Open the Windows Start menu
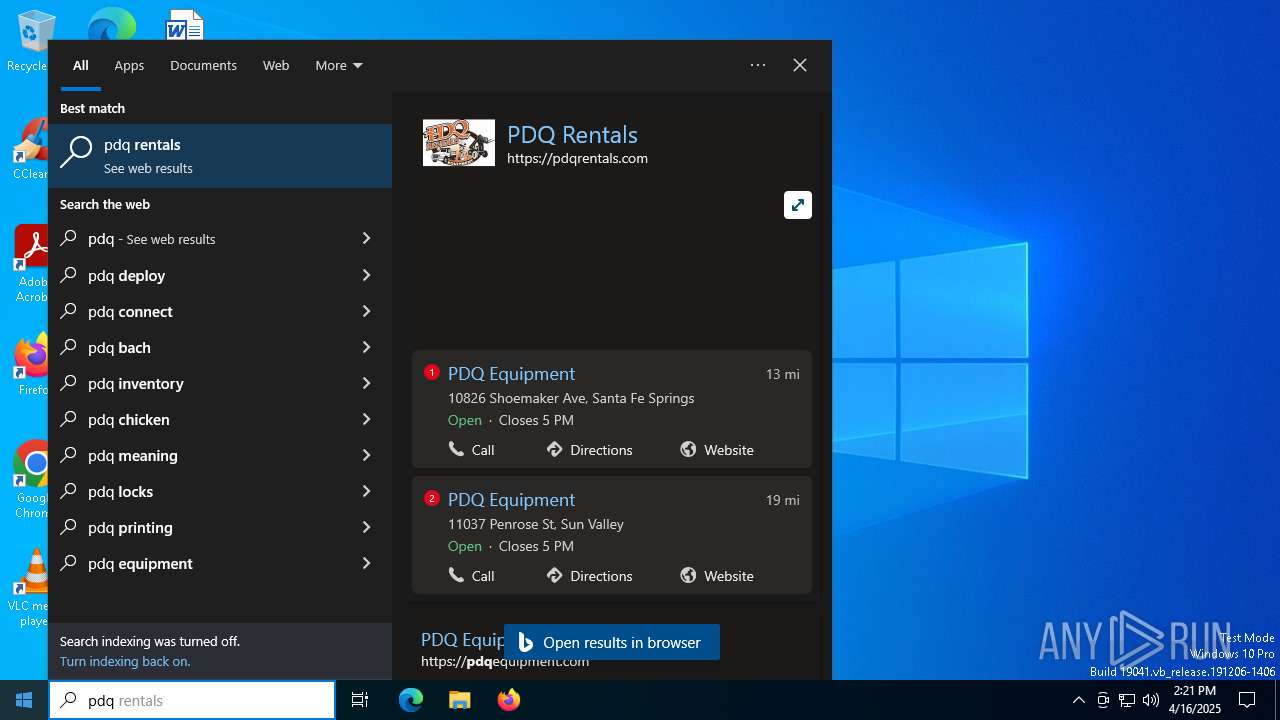This screenshot has width=1280, height=720. [24, 700]
